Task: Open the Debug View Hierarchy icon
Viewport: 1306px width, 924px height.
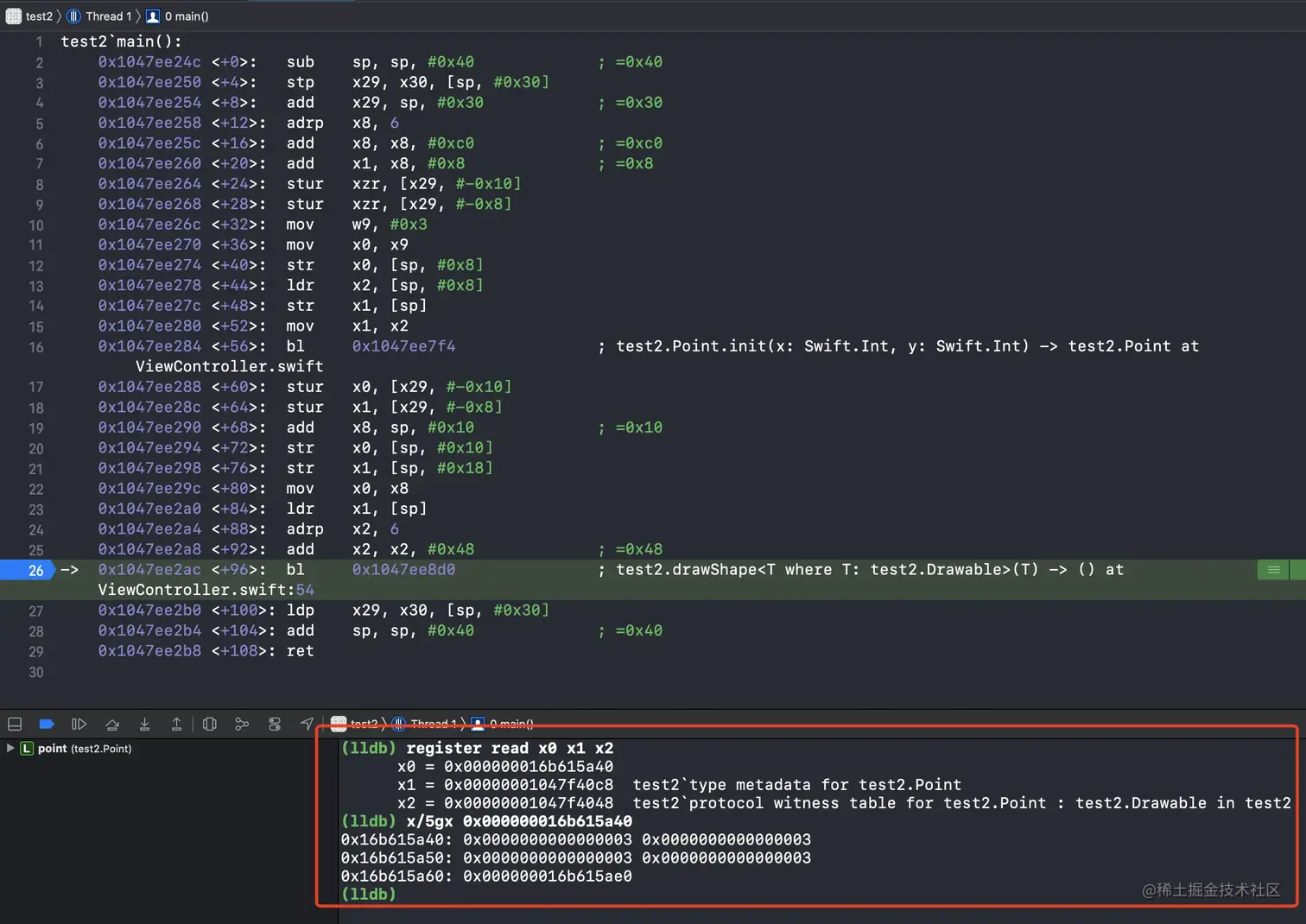Action: [x=209, y=724]
